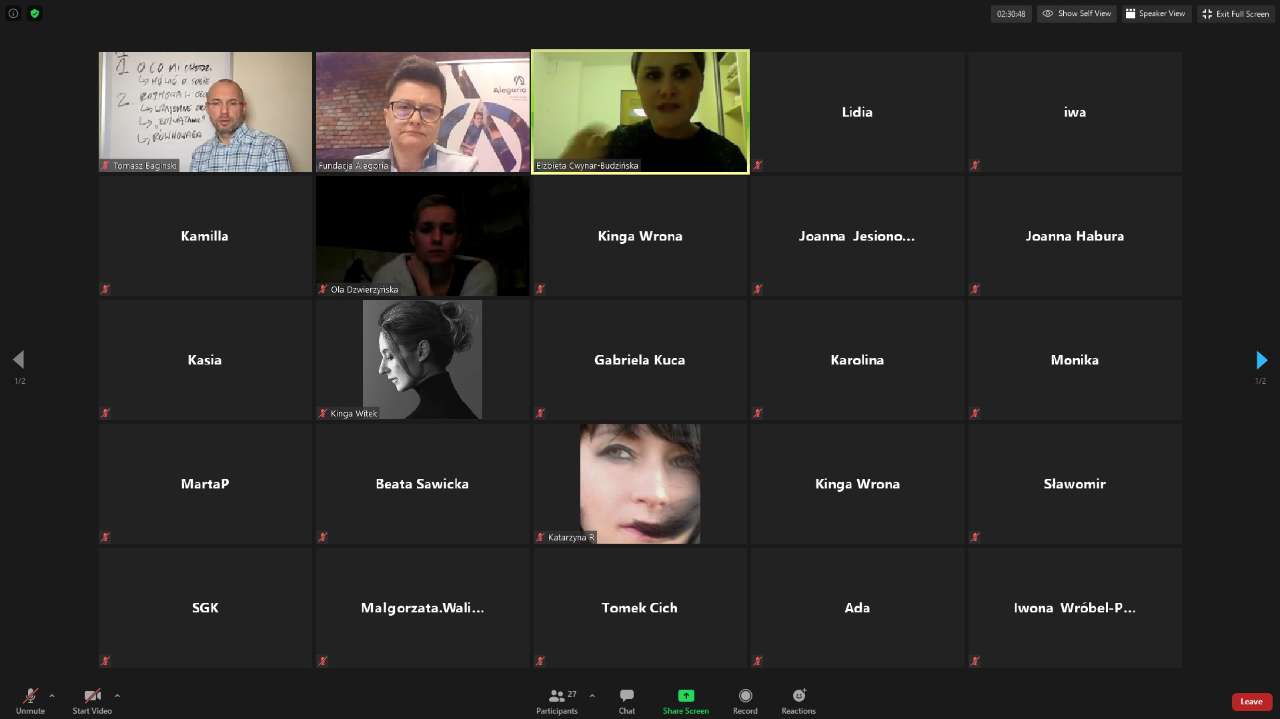Click the green encryption shield icon
1280x719 pixels.
[x=35, y=14]
